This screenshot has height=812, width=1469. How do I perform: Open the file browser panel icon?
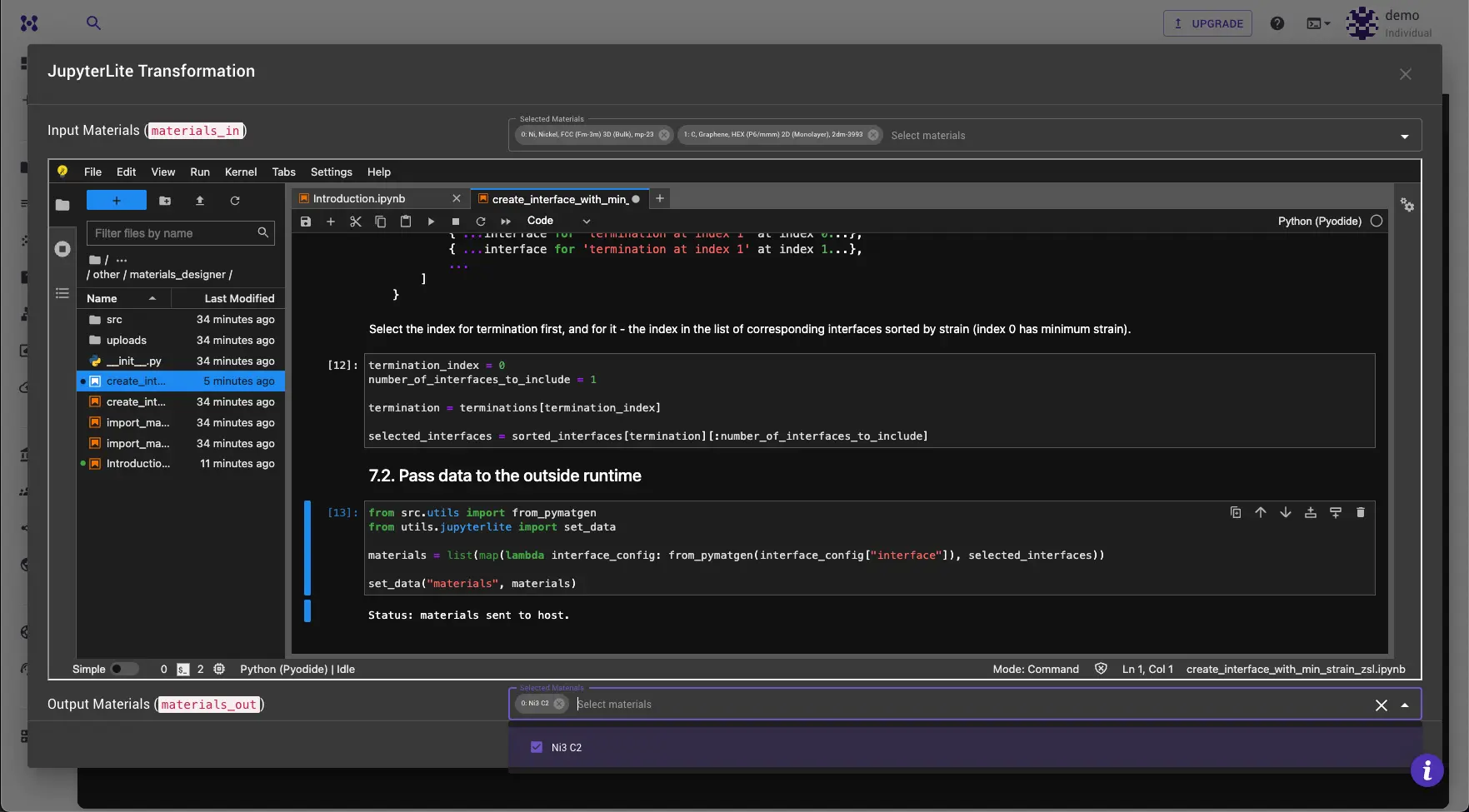point(62,204)
